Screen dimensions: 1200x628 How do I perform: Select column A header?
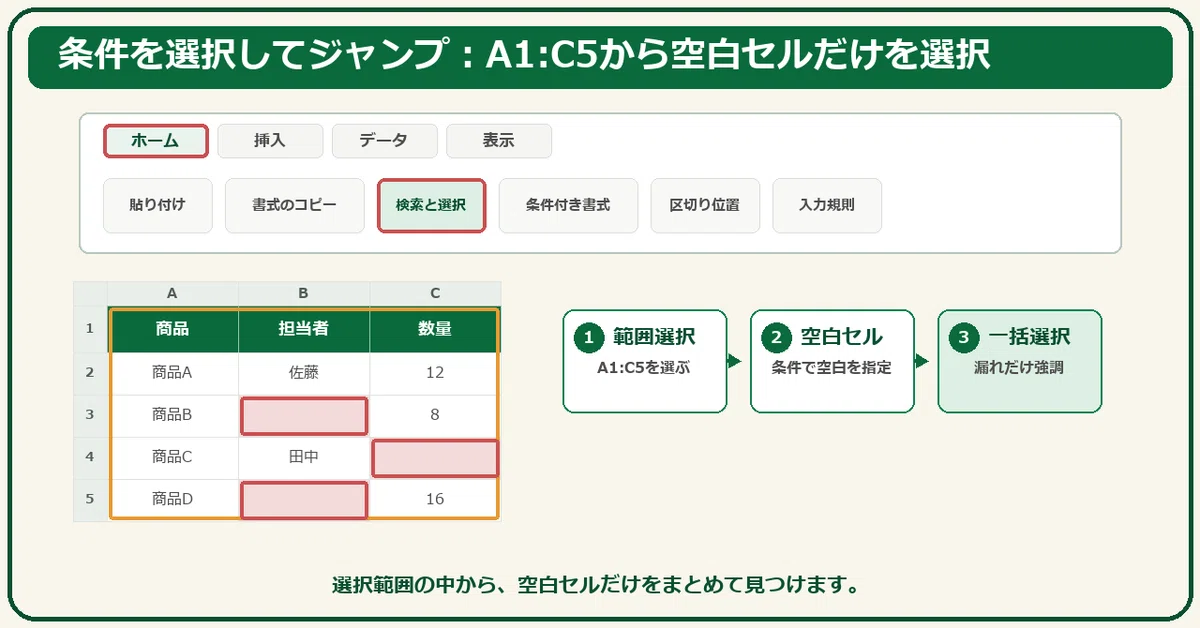point(173,294)
